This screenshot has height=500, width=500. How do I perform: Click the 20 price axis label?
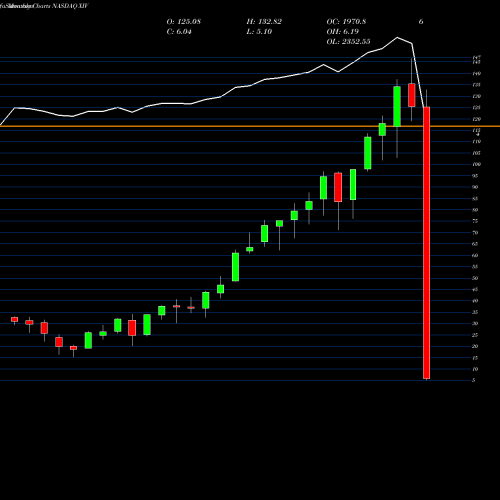(475, 346)
